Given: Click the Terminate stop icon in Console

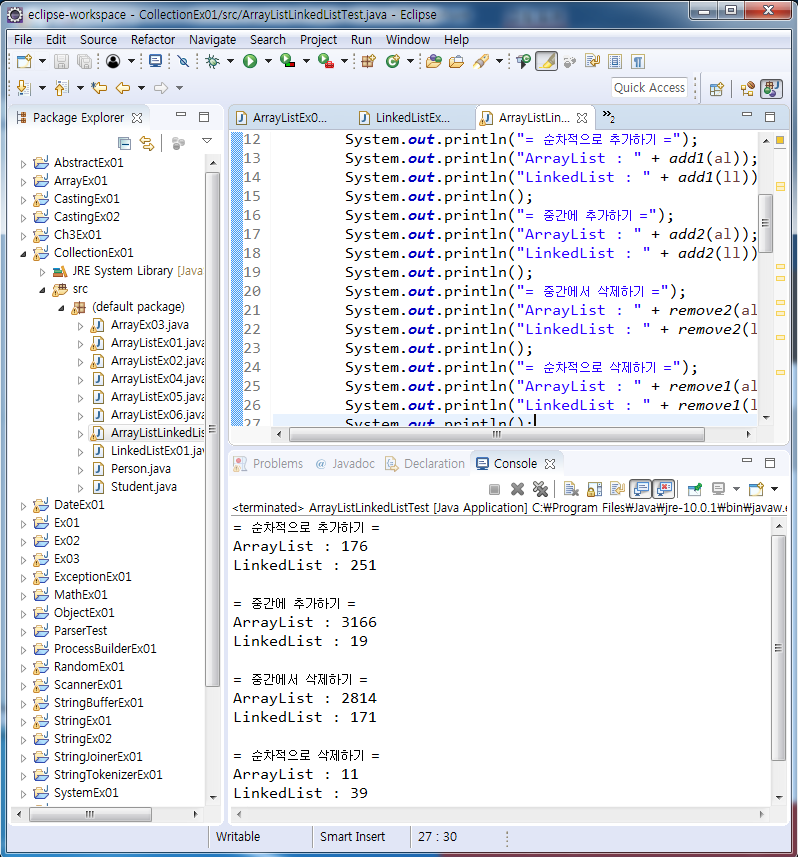Looking at the screenshot, I should click(x=495, y=489).
